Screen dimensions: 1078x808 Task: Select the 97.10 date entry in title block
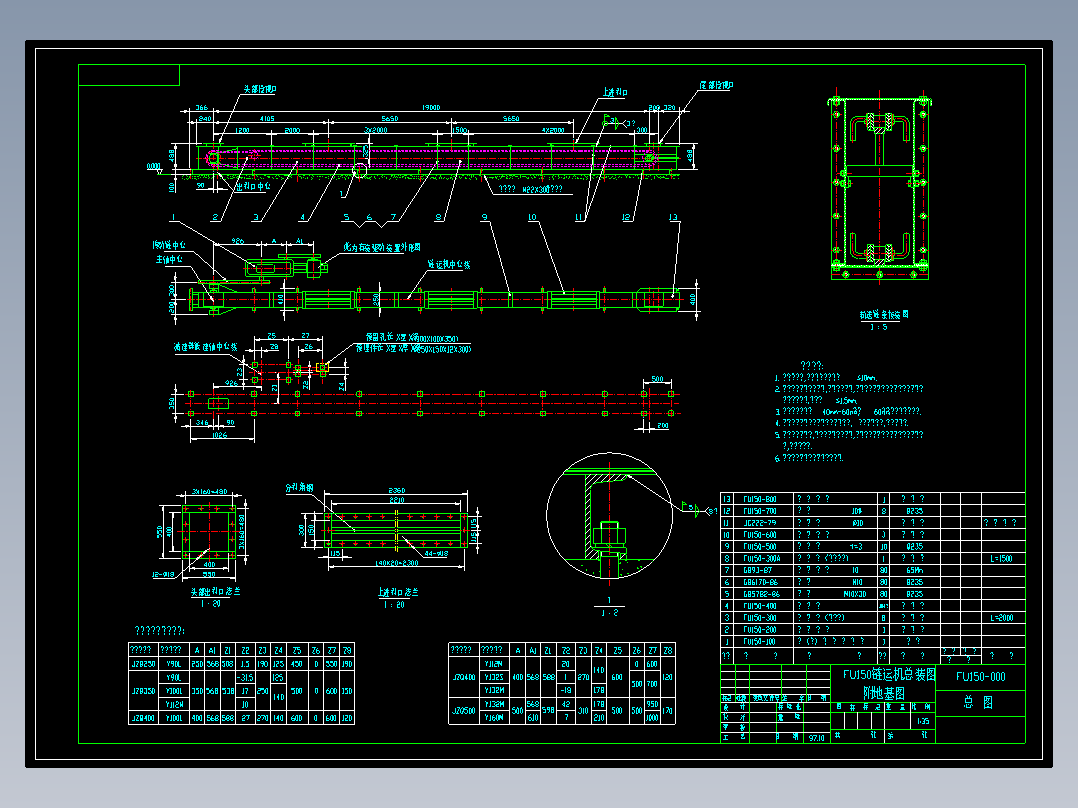pyautogui.click(x=817, y=738)
